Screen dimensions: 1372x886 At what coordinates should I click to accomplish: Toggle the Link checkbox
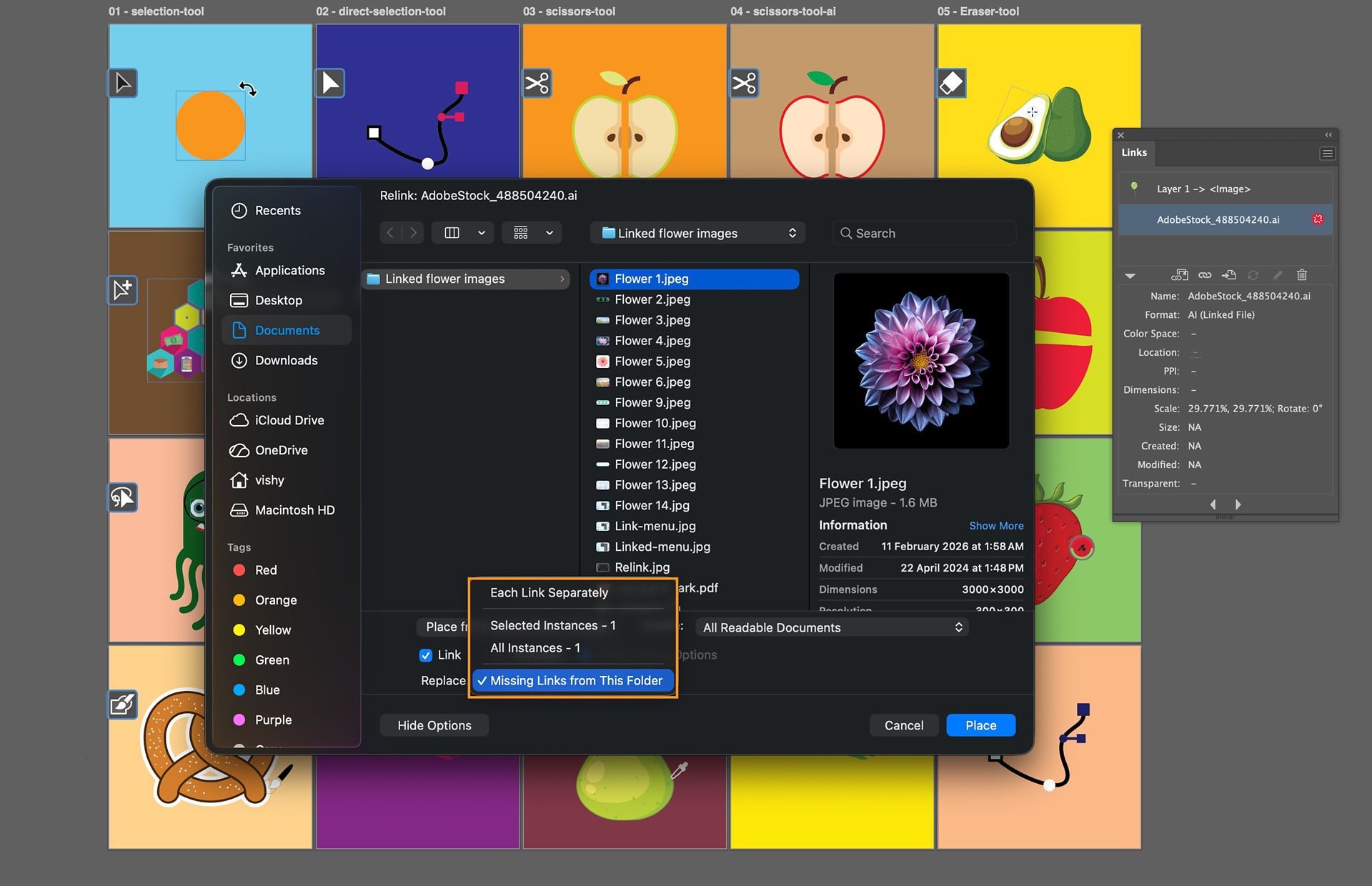(426, 655)
